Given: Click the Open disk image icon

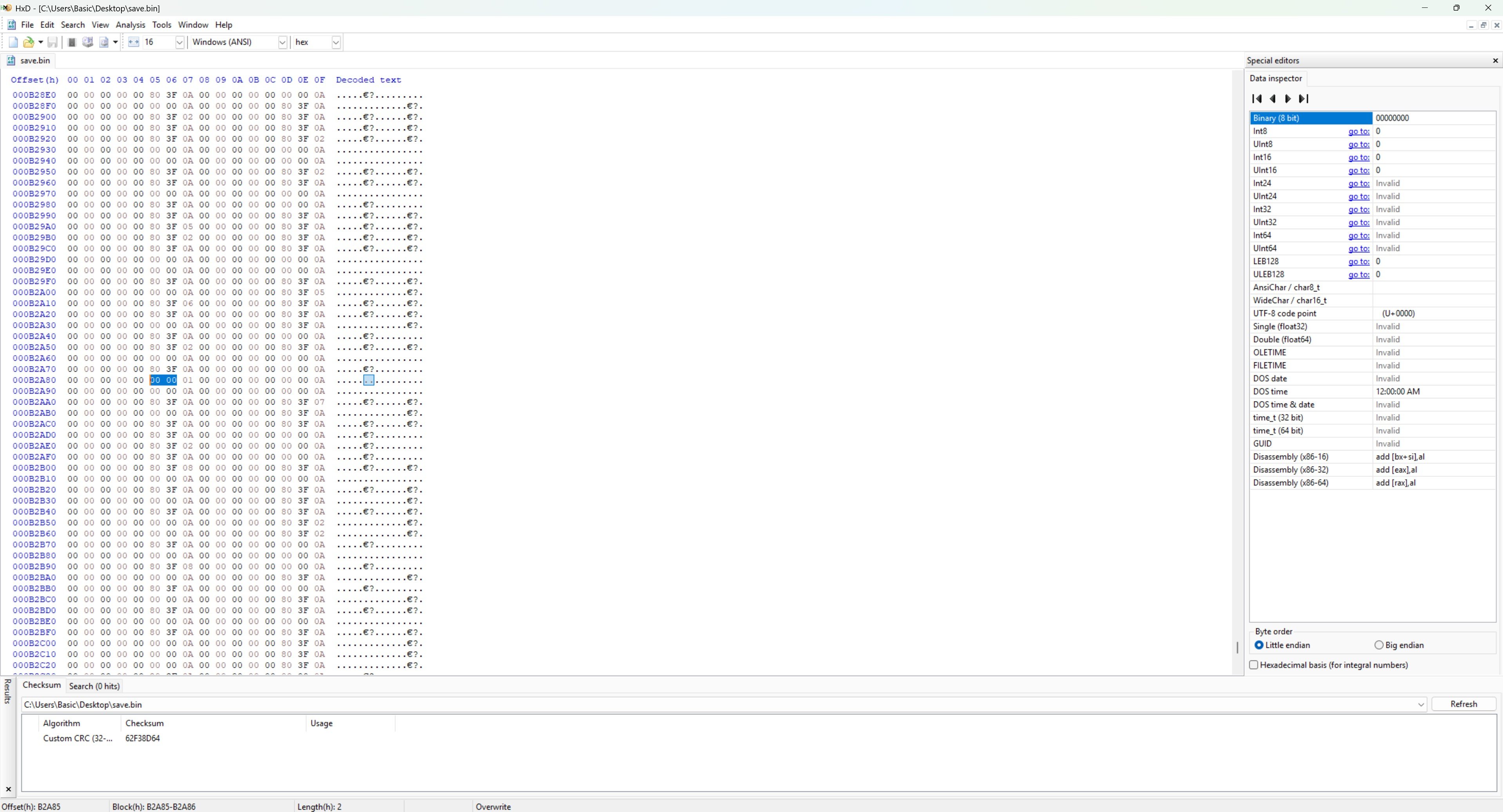Looking at the screenshot, I should [x=104, y=42].
